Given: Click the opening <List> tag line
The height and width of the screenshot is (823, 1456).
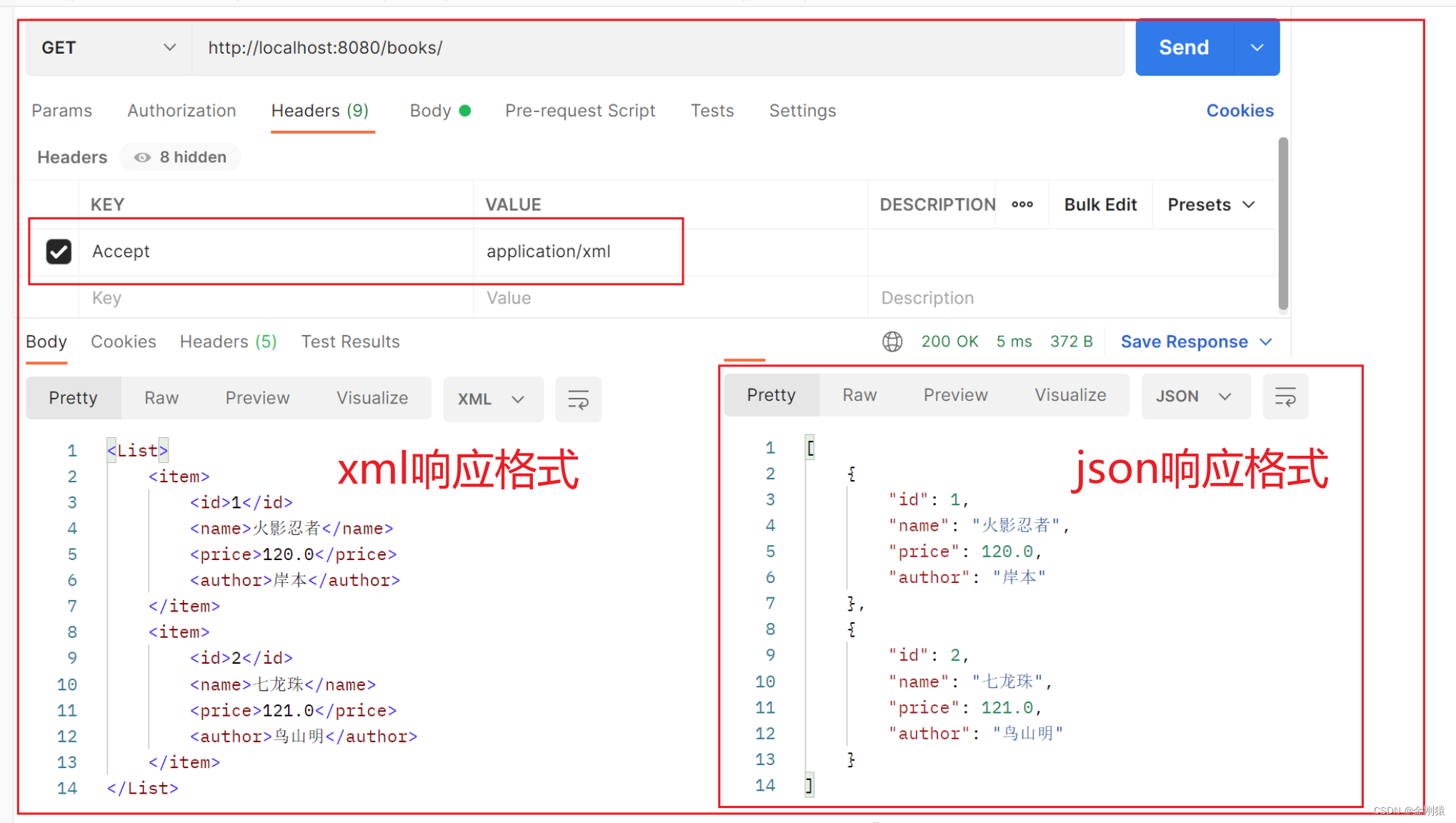Looking at the screenshot, I should tap(137, 450).
